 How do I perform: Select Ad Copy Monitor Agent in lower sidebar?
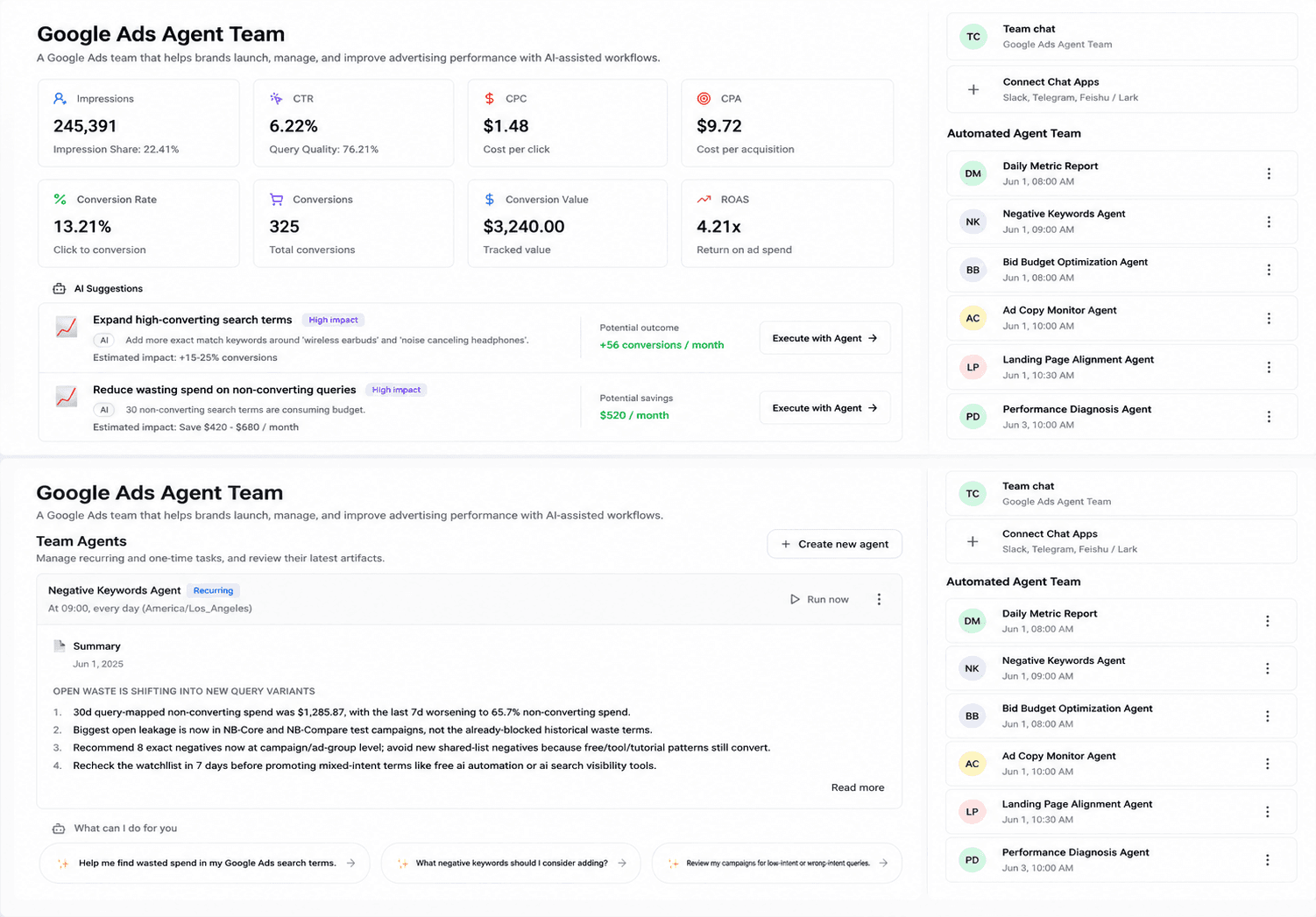pyautogui.click(x=1121, y=764)
